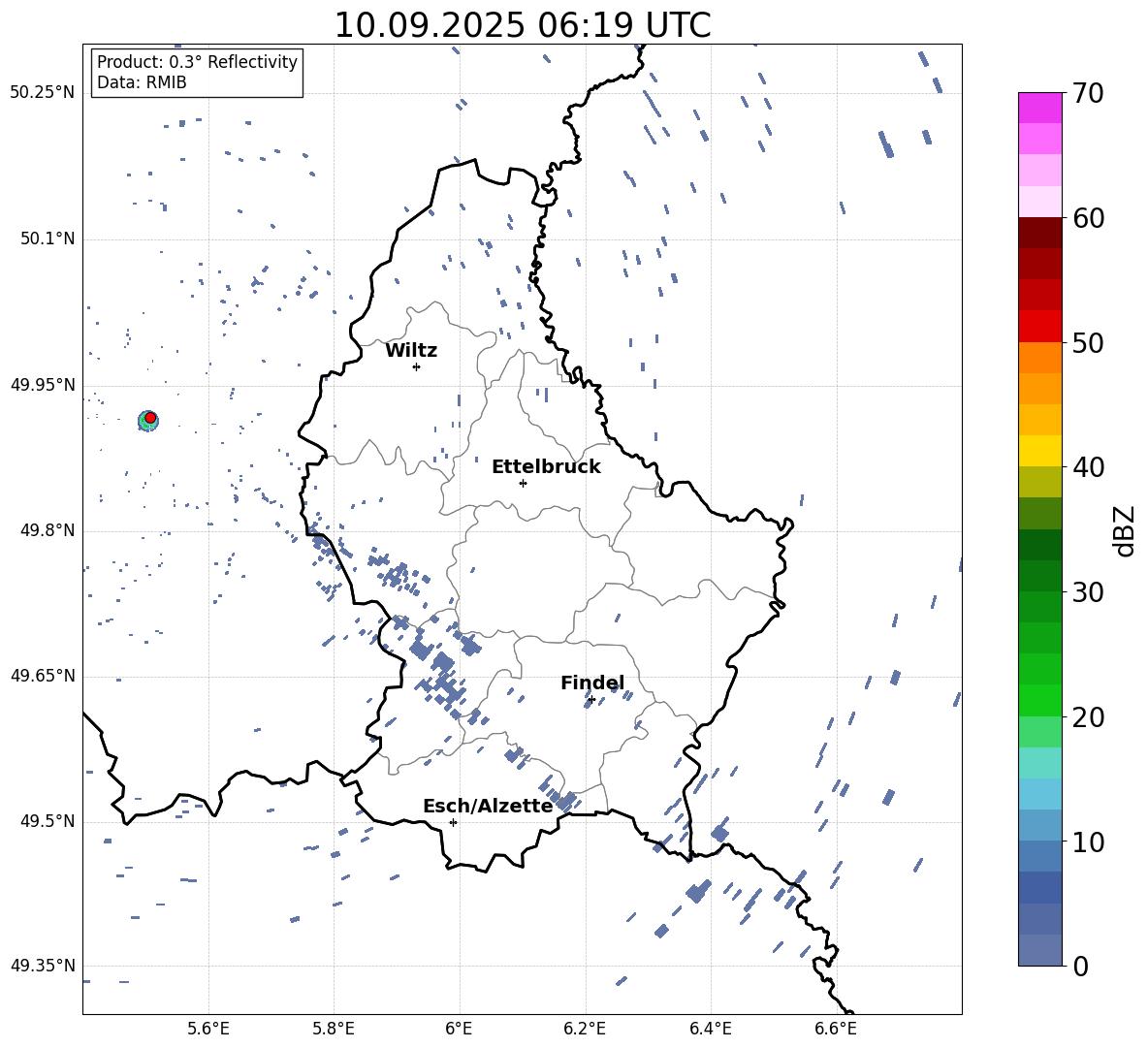Click the 6°E longitude label
Viewport: 1148px width, 1048px height.
459,1029
